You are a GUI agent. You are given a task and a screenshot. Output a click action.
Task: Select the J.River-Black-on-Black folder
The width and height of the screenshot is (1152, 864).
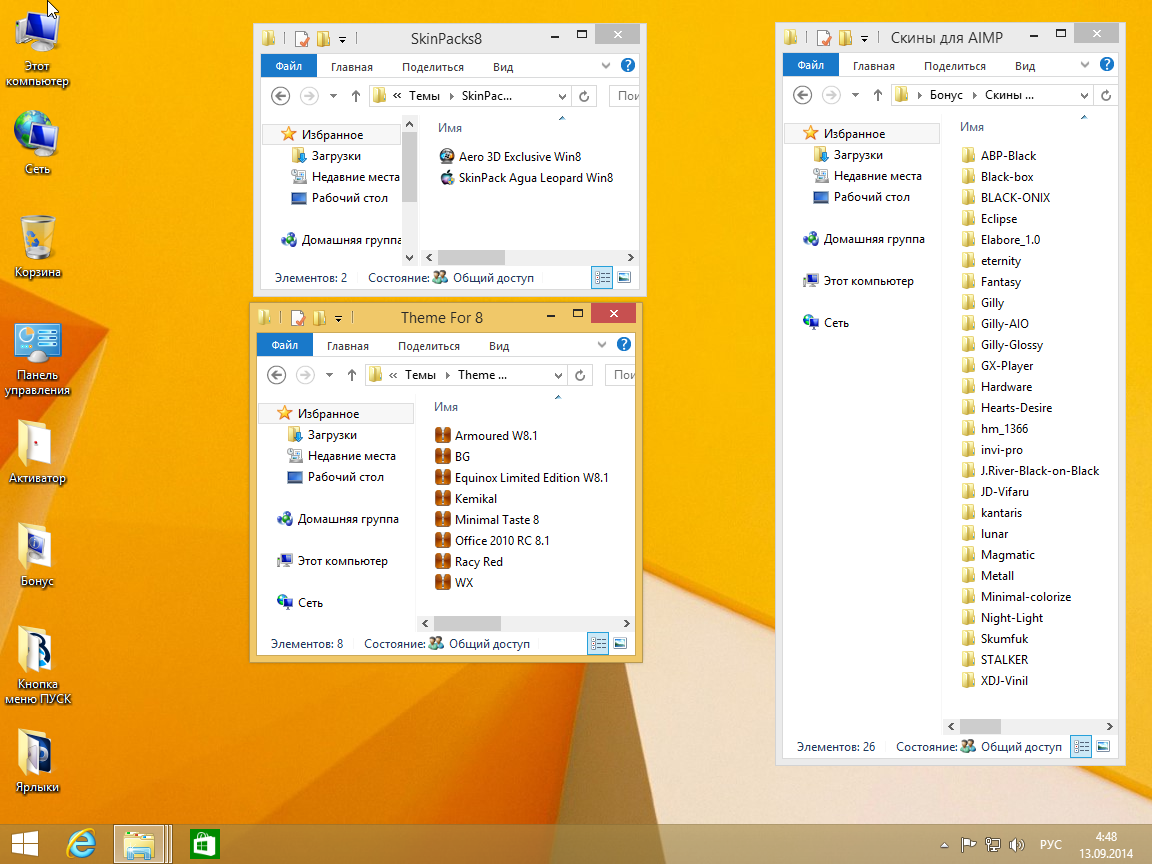(1031, 471)
